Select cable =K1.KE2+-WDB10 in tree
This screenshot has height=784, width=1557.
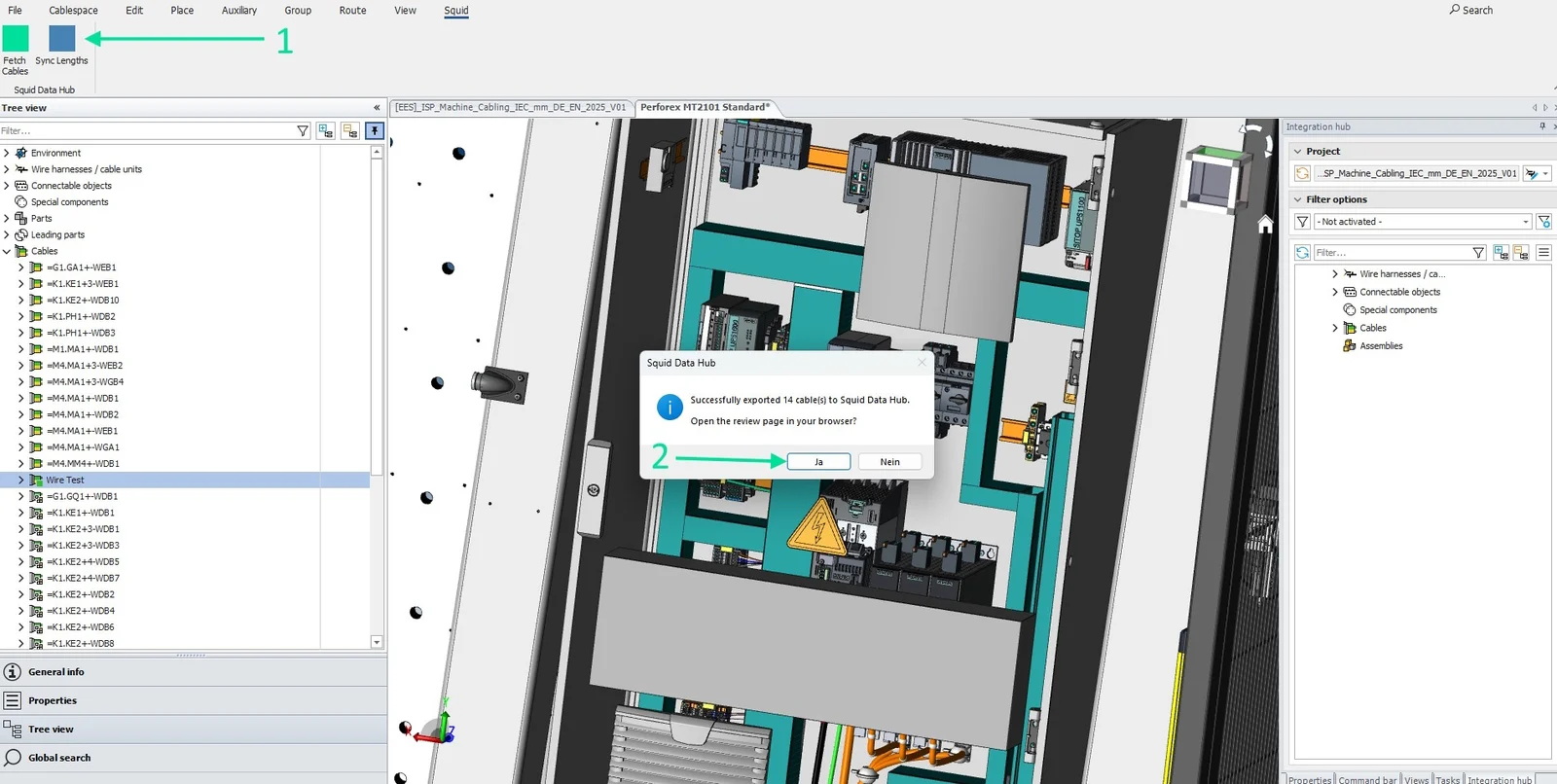pos(84,300)
